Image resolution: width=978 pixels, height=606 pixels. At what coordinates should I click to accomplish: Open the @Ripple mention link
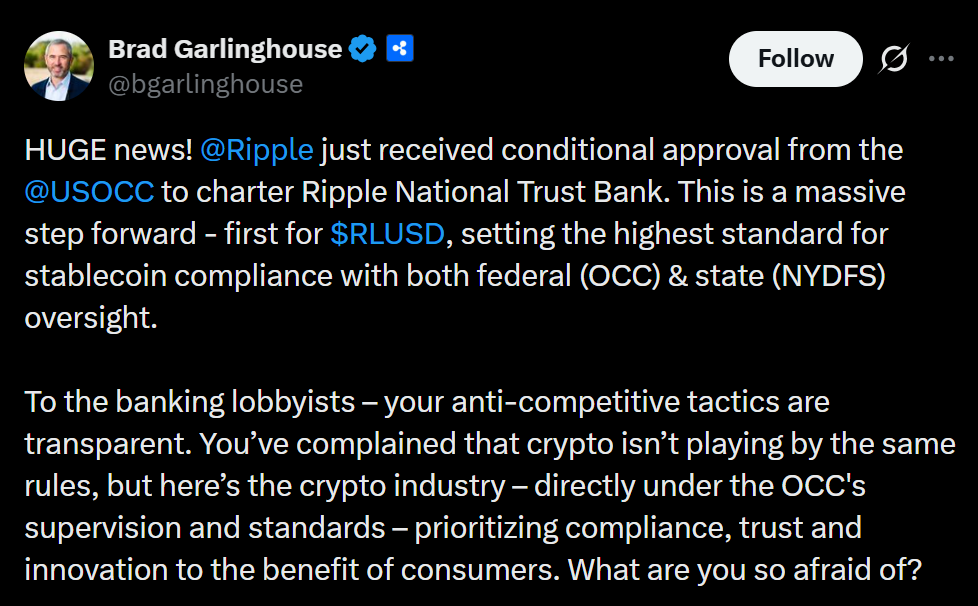[257, 150]
